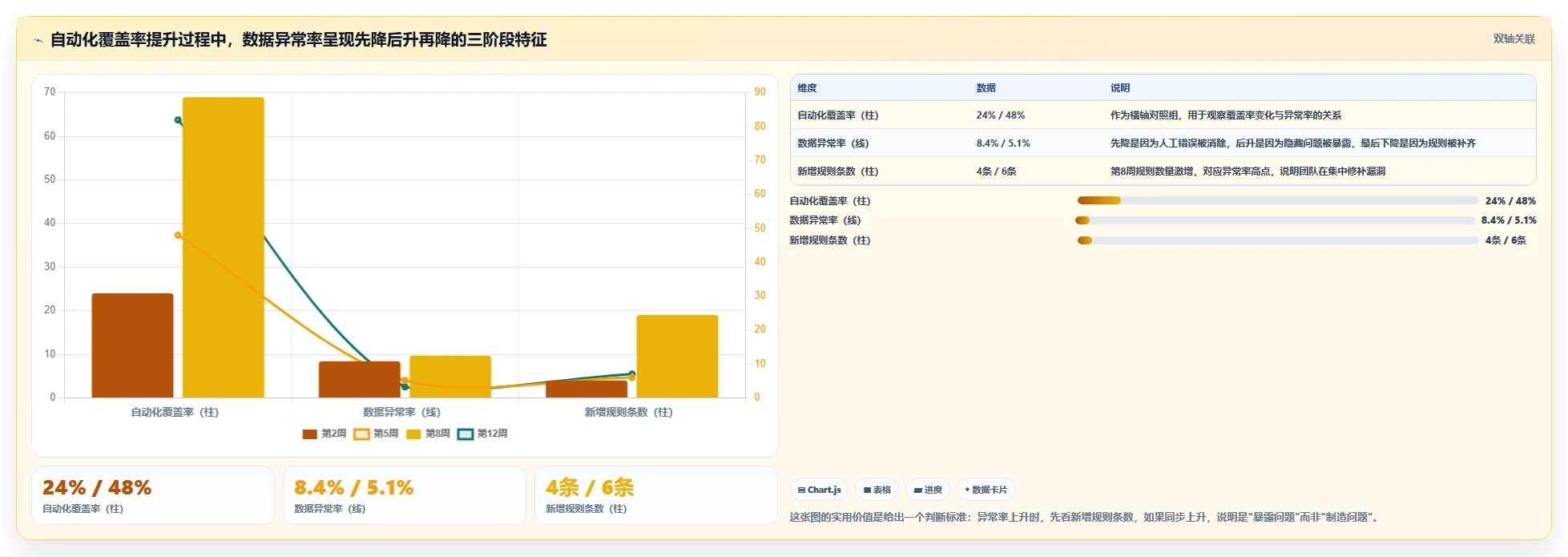Click the description starting 先降是因为人工错误
Image resolution: width=1568 pixels, height=557 pixels.
pyautogui.click(x=1293, y=143)
